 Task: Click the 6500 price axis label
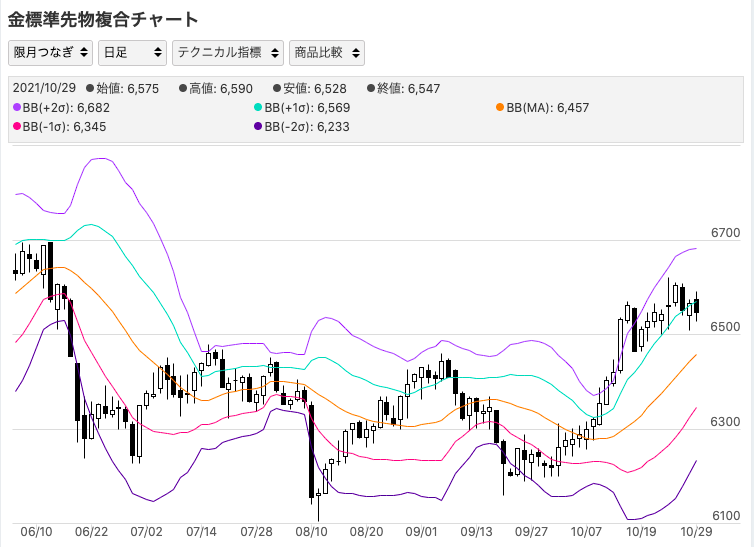726,327
